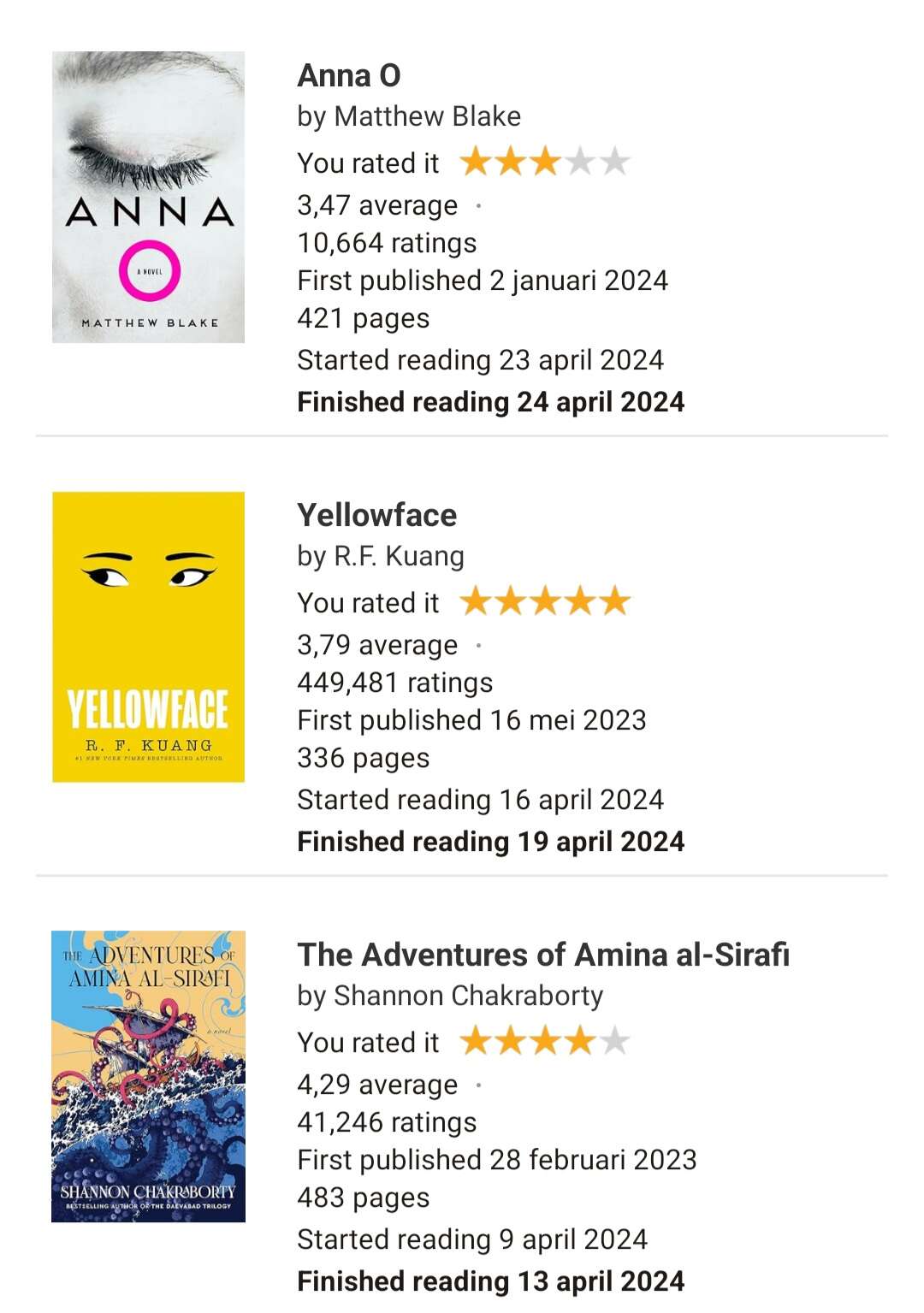This screenshot has height=1313, width=924.
Task: Click the Yellowface title link
Action: (377, 515)
